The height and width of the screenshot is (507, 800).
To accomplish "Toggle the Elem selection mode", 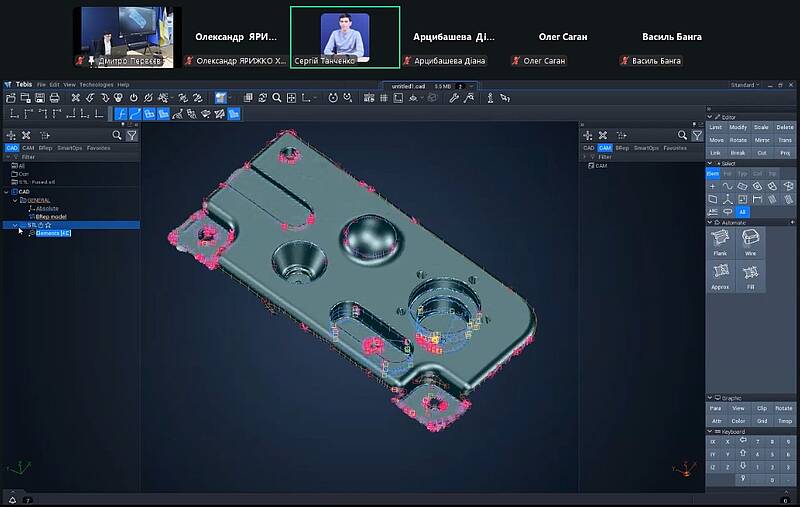I will tap(713, 173).
